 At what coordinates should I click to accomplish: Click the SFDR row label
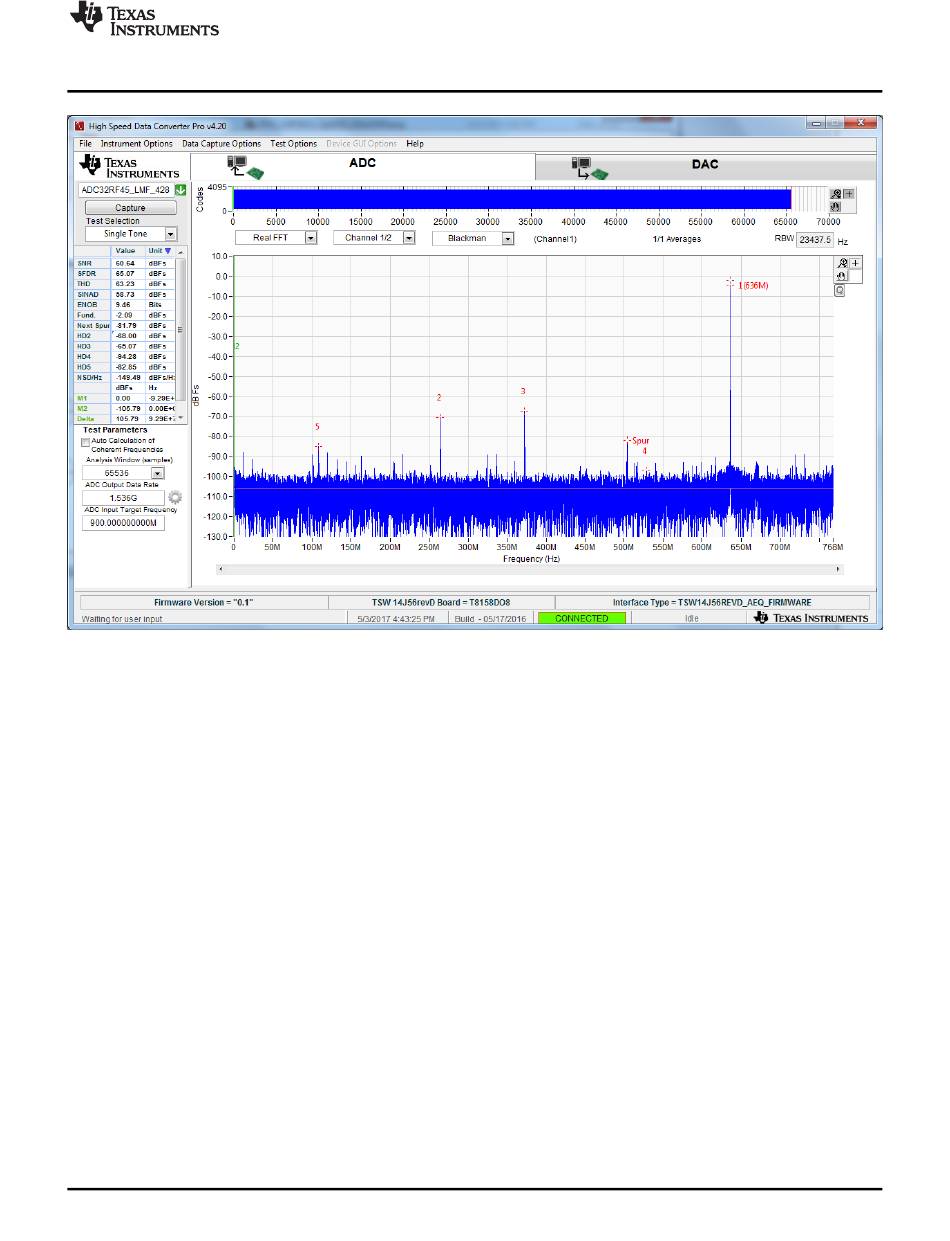coord(87,273)
